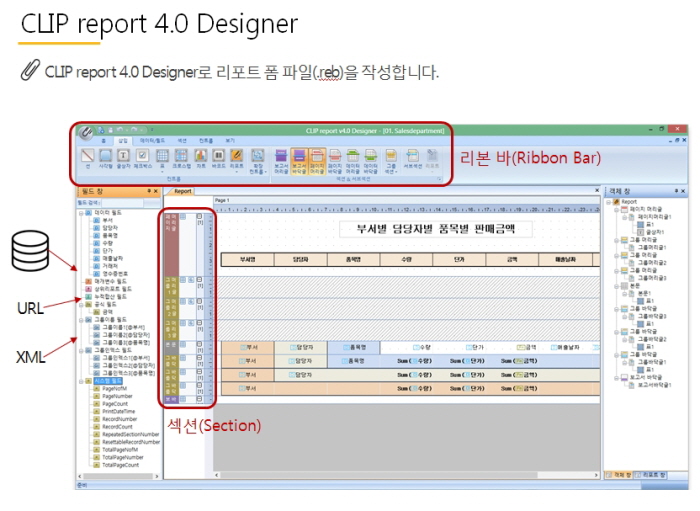Open the Home (홈) ribbon tab
Screen dimensions: 700x511
[104, 141]
